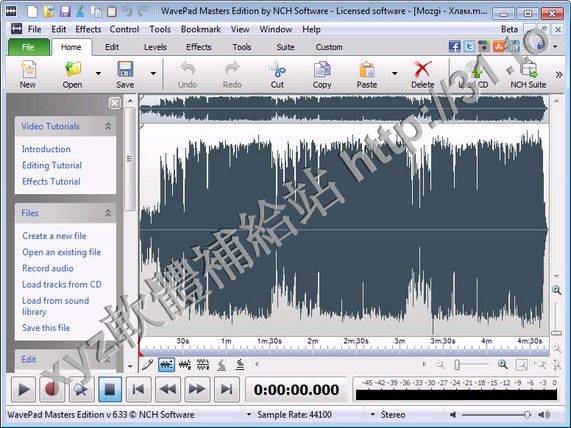Toggle the second waveform view button with R mark
Screen dimensions: 571x428
tap(185, 365)
